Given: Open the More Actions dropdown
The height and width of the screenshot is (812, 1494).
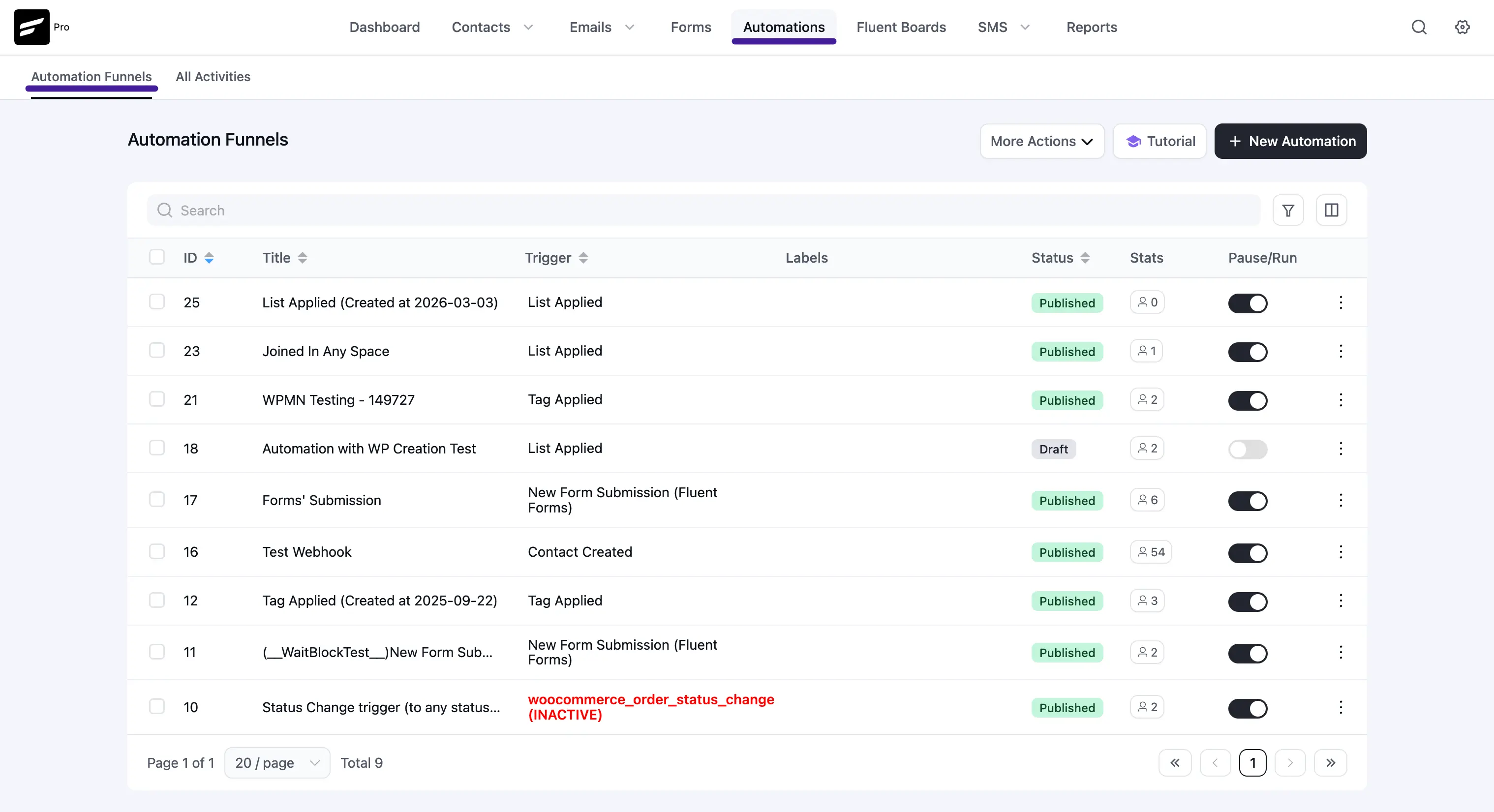Looking at the screenshot, I should [1041, 141].
